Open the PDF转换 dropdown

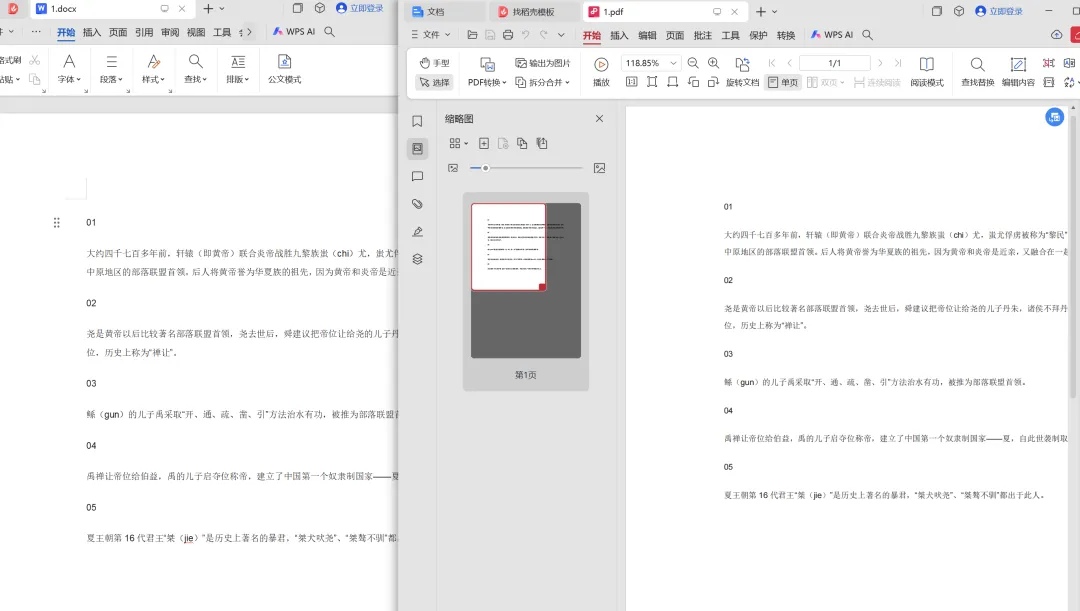tap(487, 82)
